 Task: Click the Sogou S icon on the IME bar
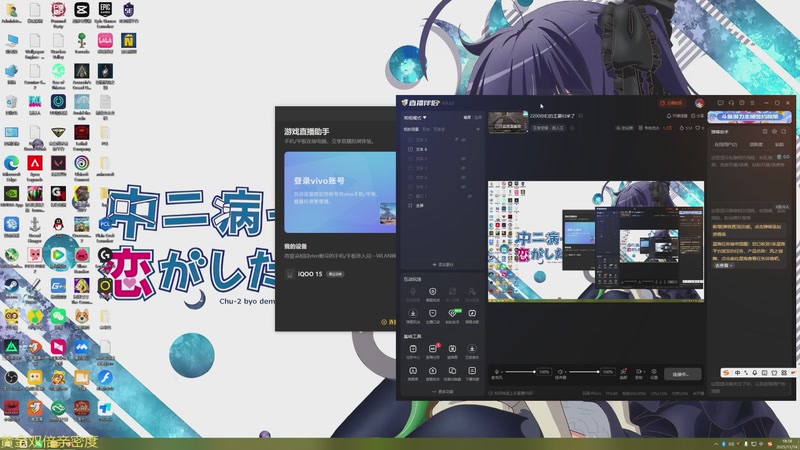[x=726, y=373]
